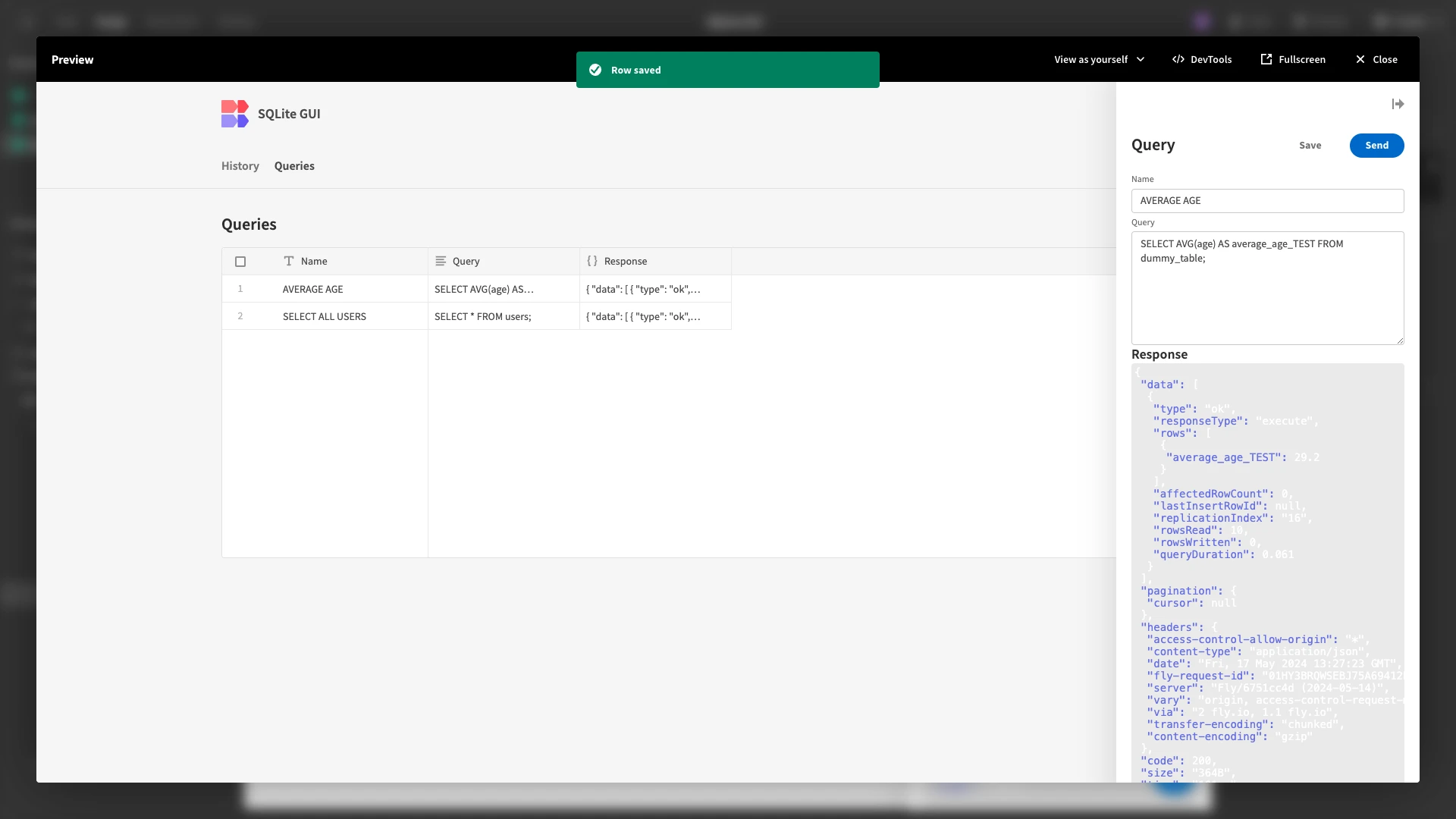Click the SELECT * FROM users; cell
This screenshot has height=819, width=1456.
click(x=504, y=316)
